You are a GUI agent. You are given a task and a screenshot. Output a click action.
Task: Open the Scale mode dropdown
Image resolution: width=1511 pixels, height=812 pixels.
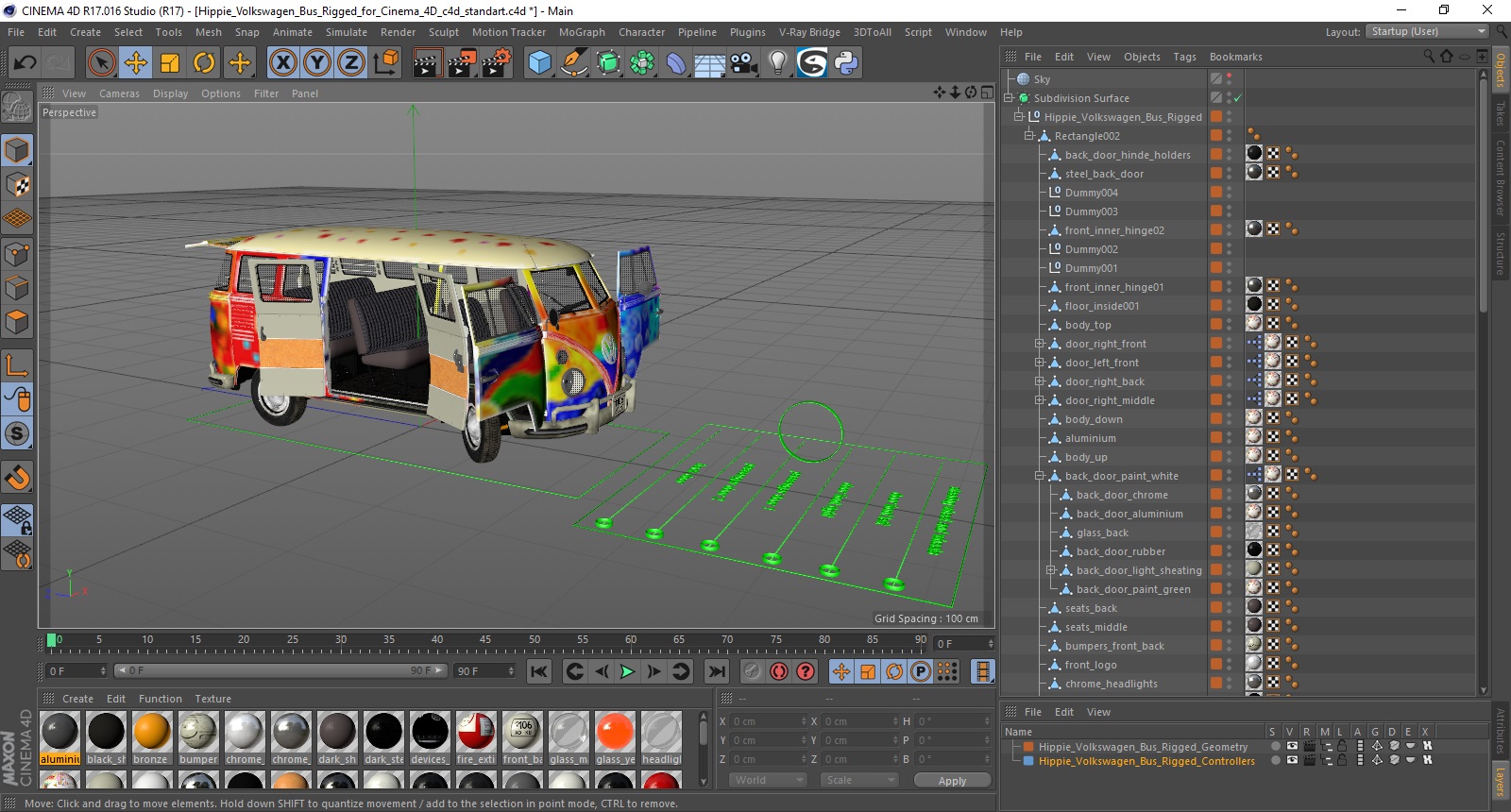[859, 780]
